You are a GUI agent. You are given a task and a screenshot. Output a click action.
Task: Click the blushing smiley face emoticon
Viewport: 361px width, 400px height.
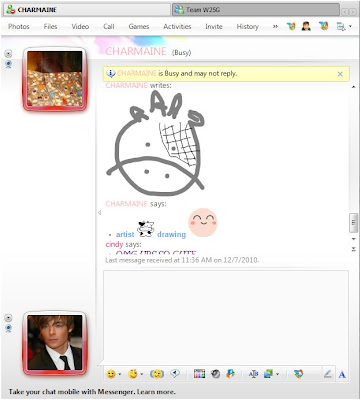pos(203,222)
